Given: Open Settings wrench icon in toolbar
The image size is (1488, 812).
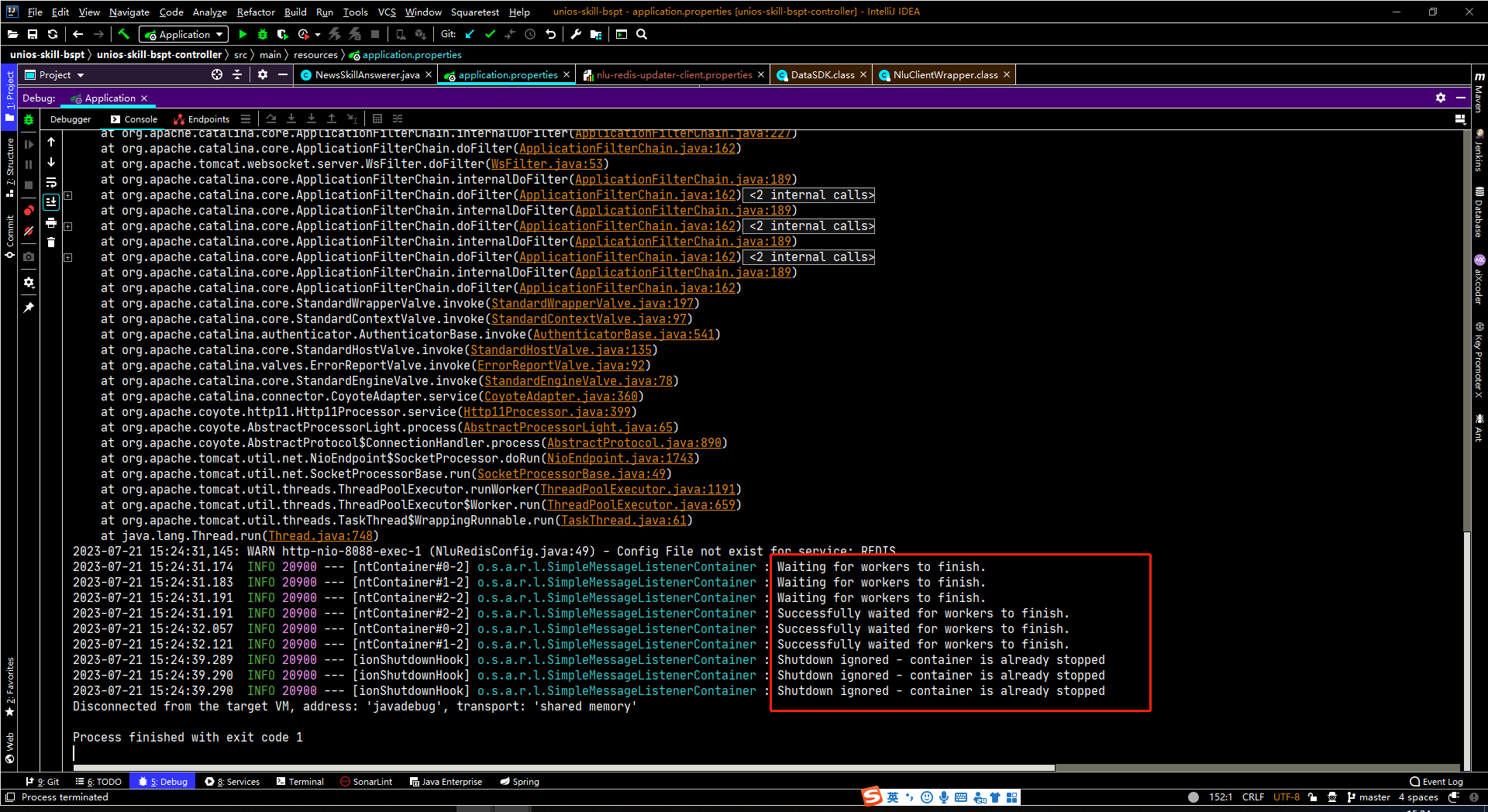Looking at the screenshot, I should pos(576,34).
